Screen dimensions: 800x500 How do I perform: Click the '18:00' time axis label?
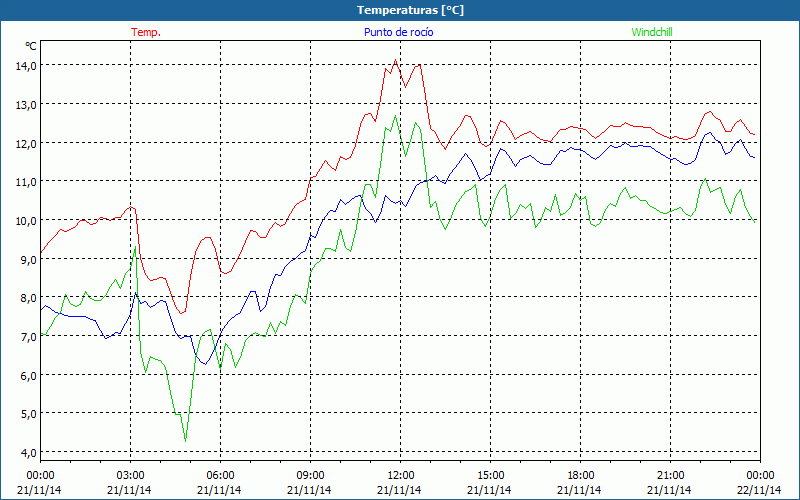point(581,476)
